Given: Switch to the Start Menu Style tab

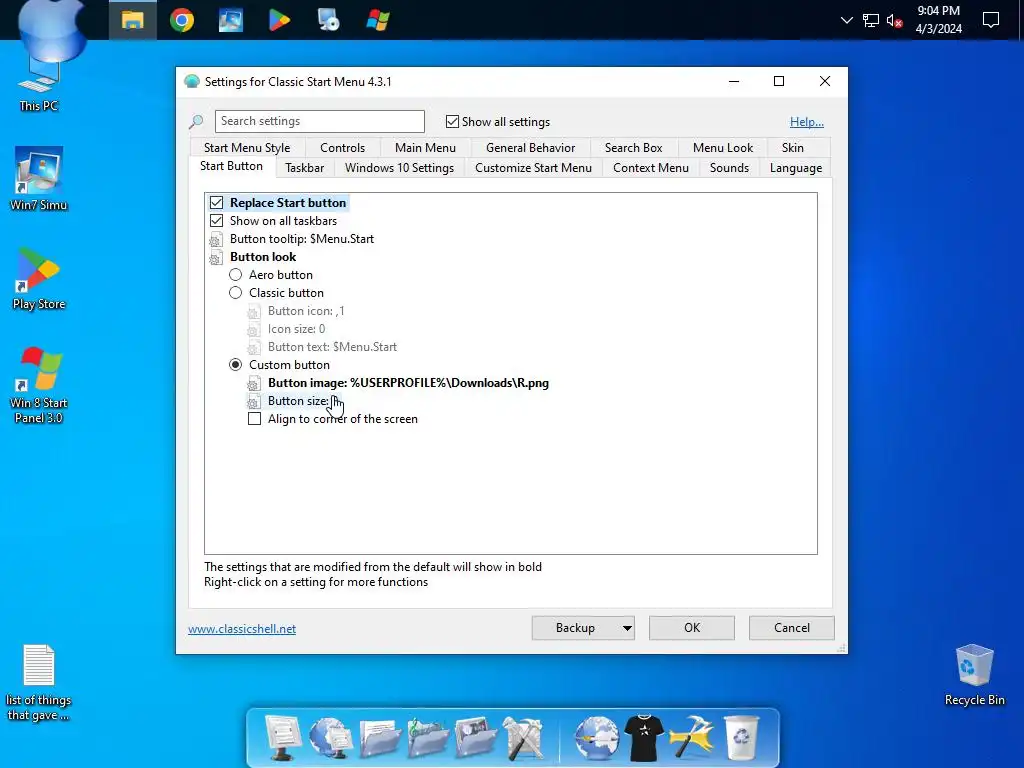Looking at the screenshot, I should [247, 148].
